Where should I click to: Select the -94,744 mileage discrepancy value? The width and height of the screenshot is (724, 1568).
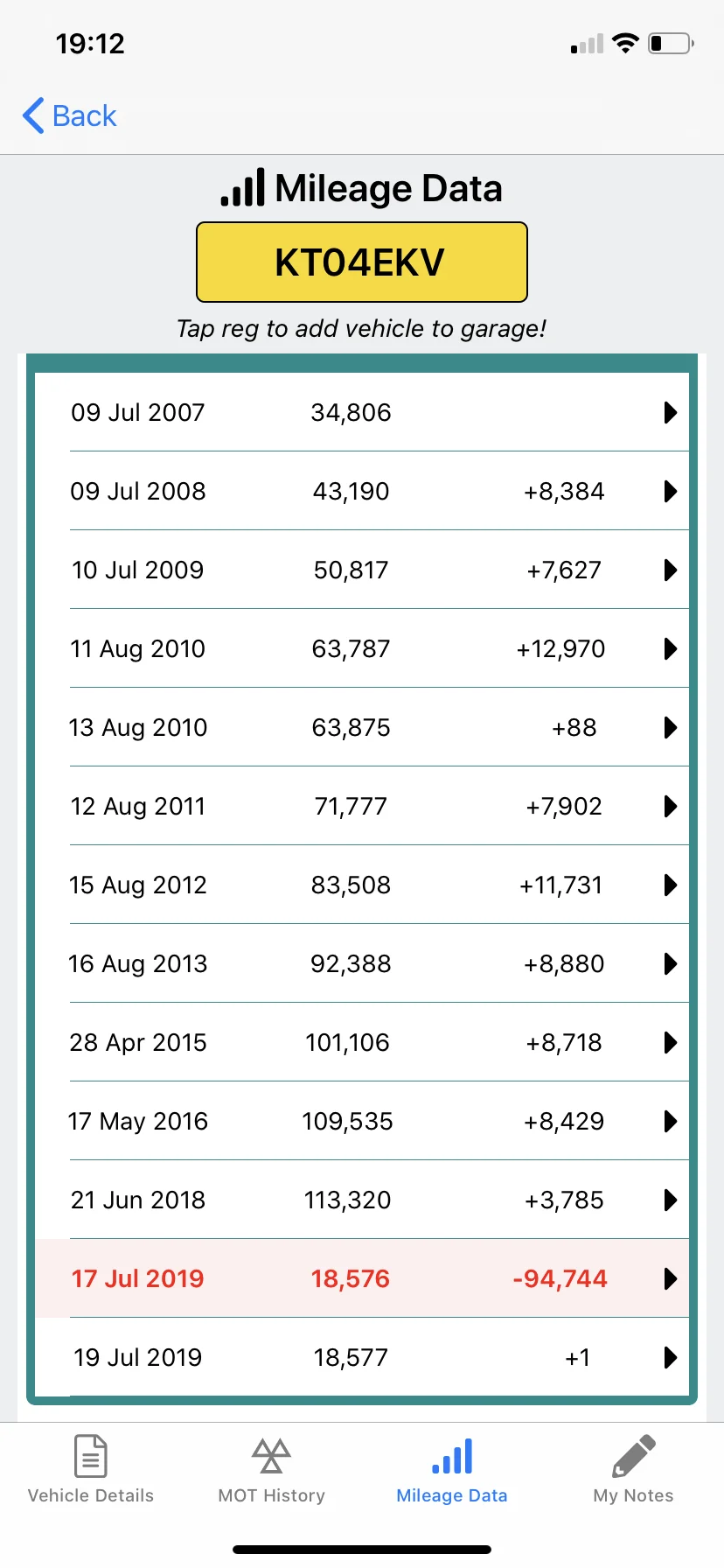coord(560,1278)
